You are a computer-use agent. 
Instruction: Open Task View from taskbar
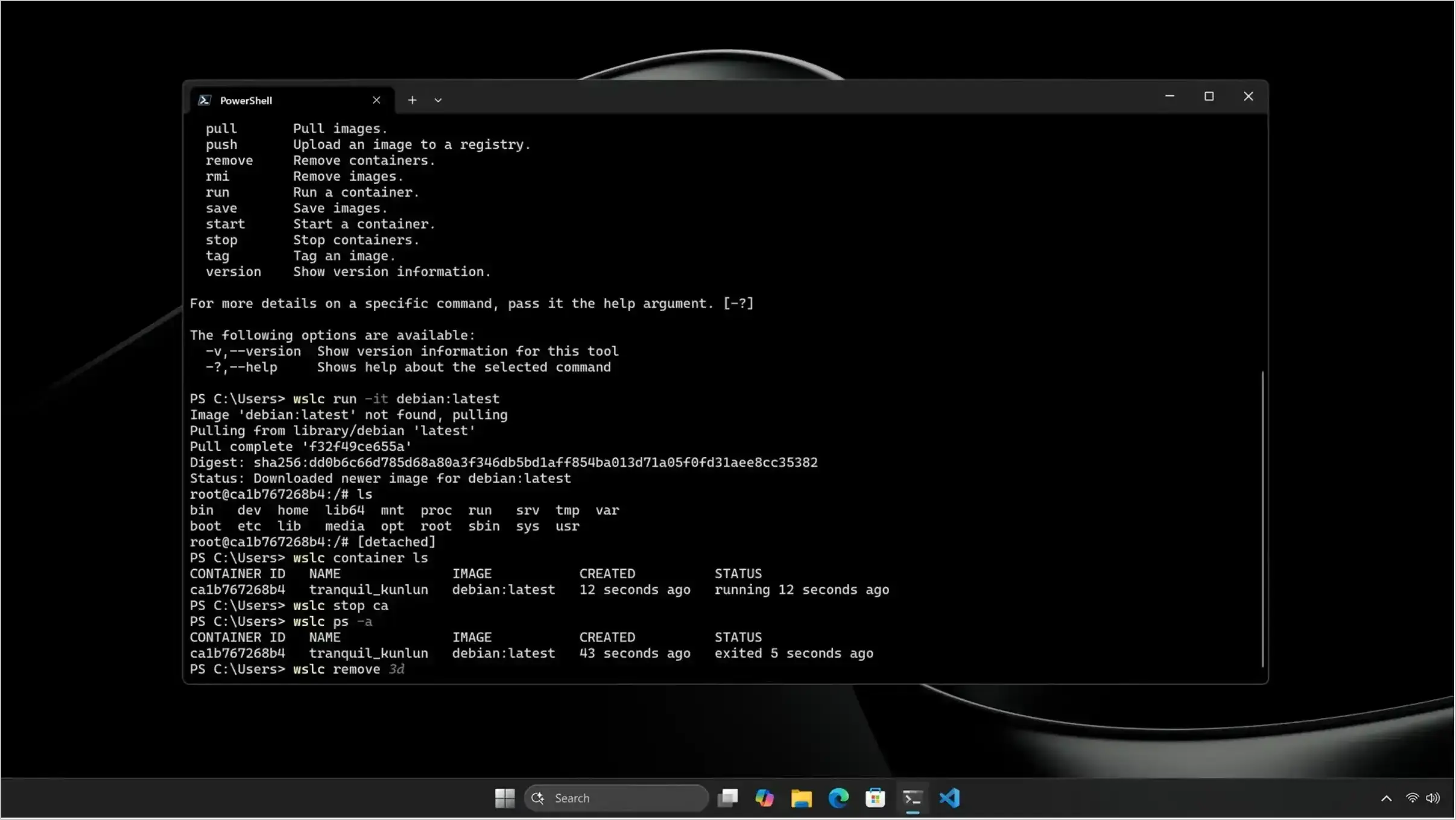728,798
